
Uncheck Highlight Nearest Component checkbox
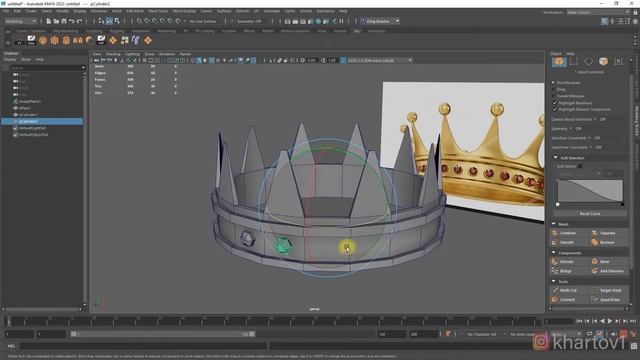point(555,109)
